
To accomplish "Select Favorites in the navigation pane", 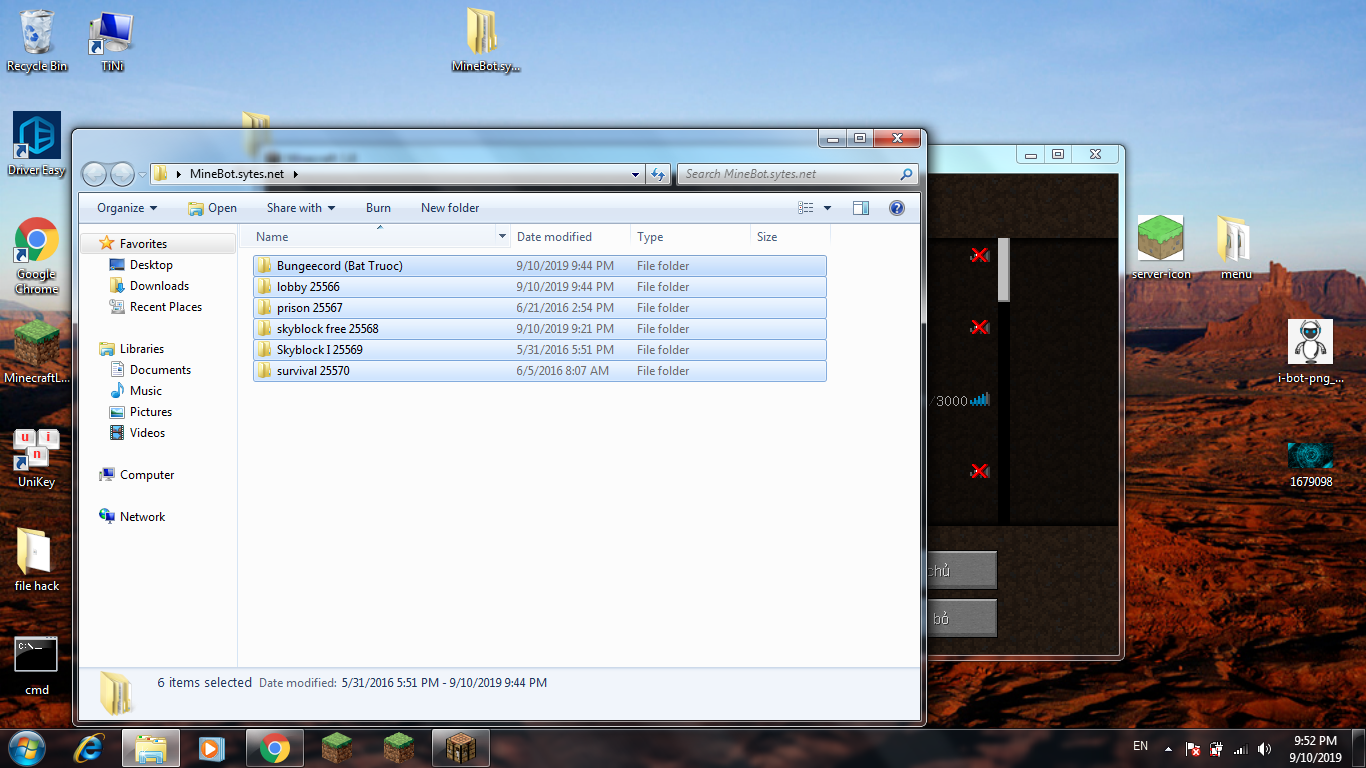I will click(143, 244).
